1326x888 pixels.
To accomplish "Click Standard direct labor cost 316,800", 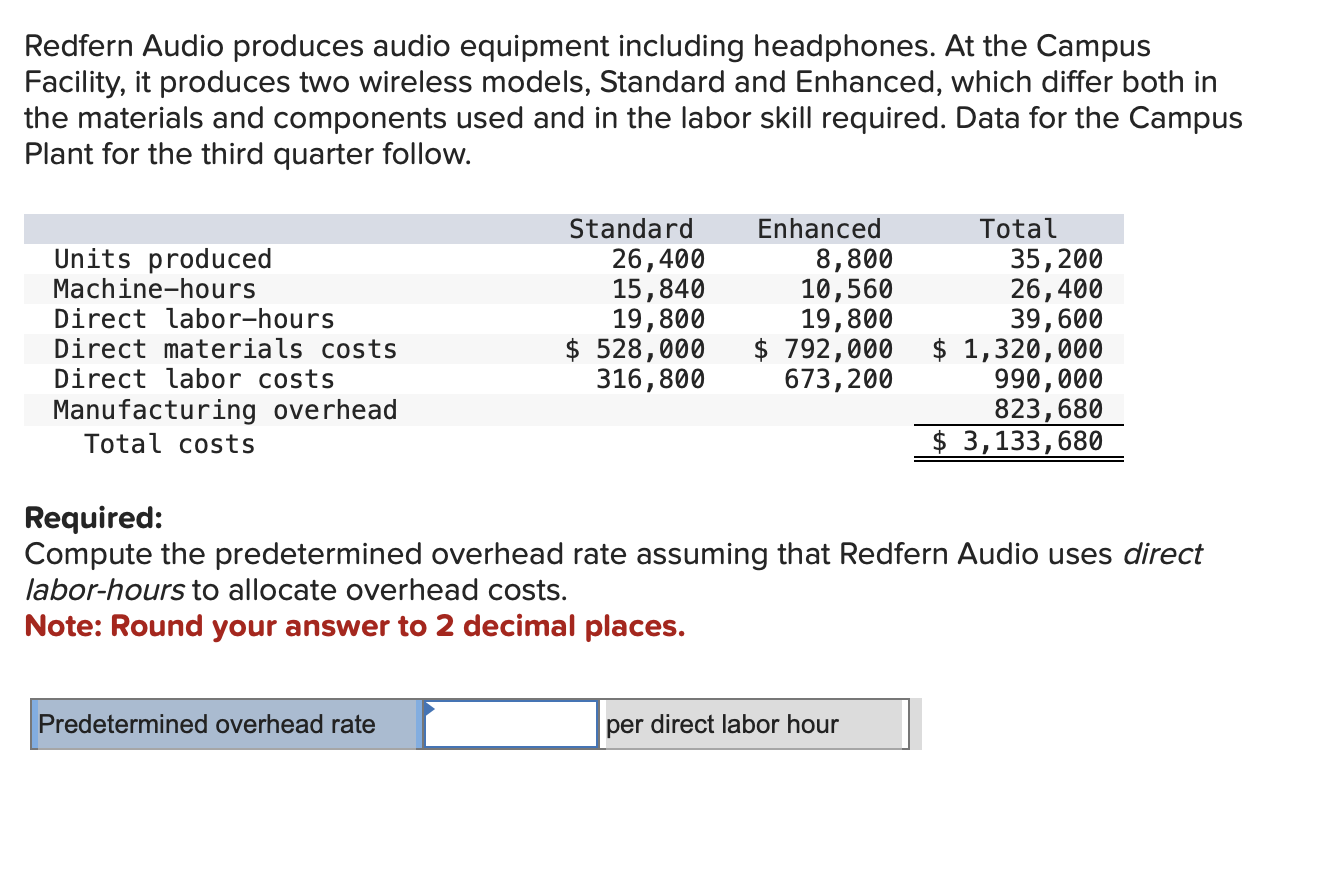I will [650, 379].
